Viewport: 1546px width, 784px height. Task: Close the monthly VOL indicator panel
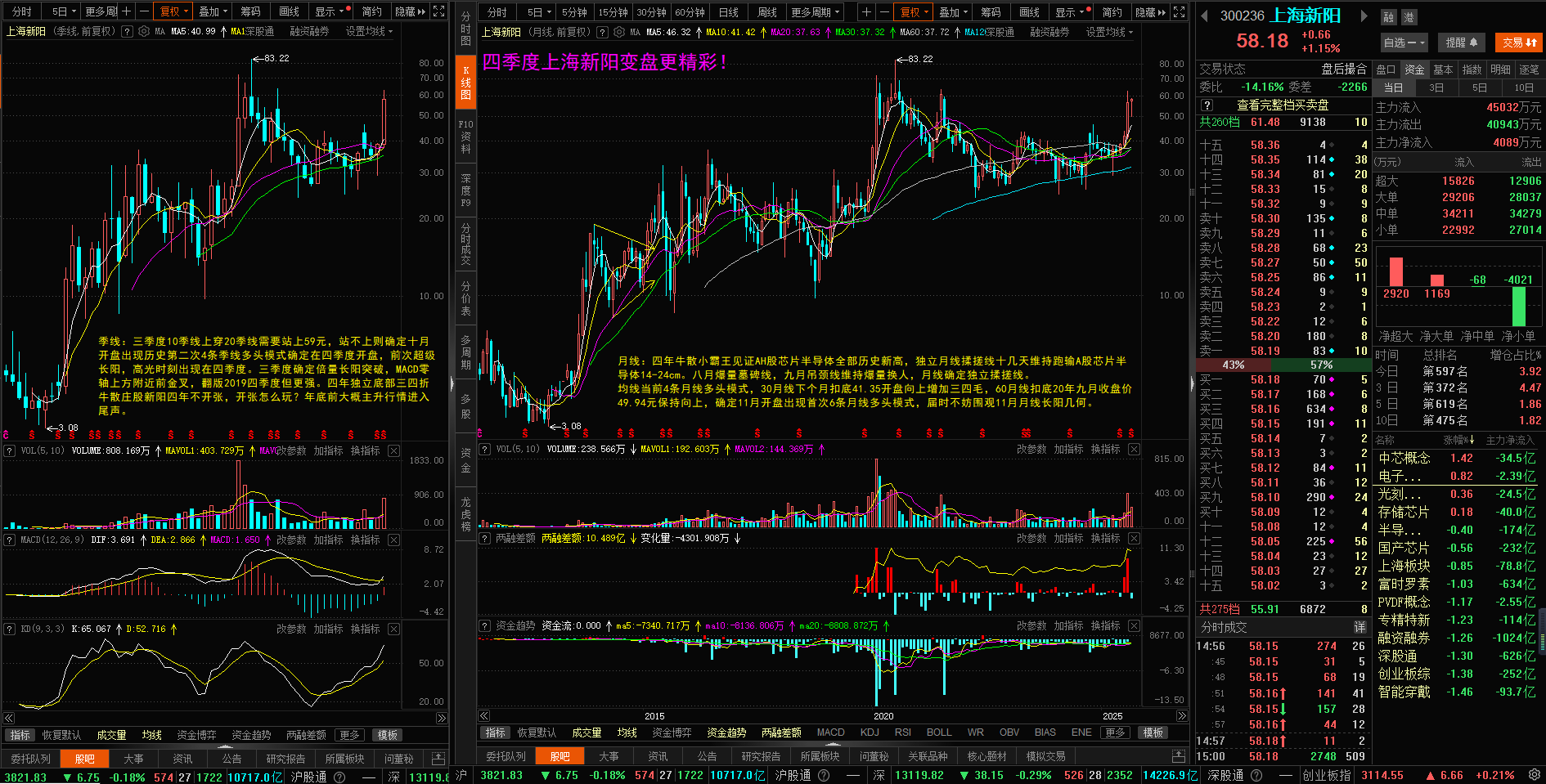(x=1134, y=450)
